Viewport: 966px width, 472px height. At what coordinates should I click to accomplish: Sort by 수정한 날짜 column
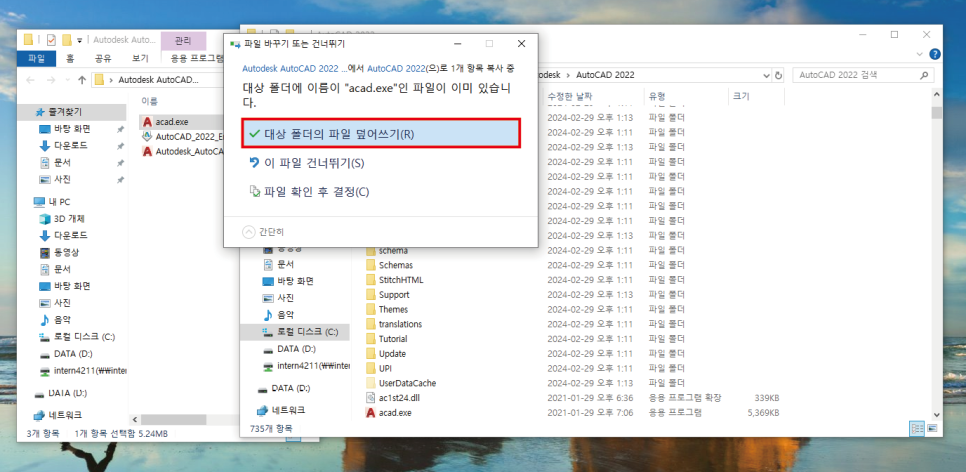(x=570, y=97)
